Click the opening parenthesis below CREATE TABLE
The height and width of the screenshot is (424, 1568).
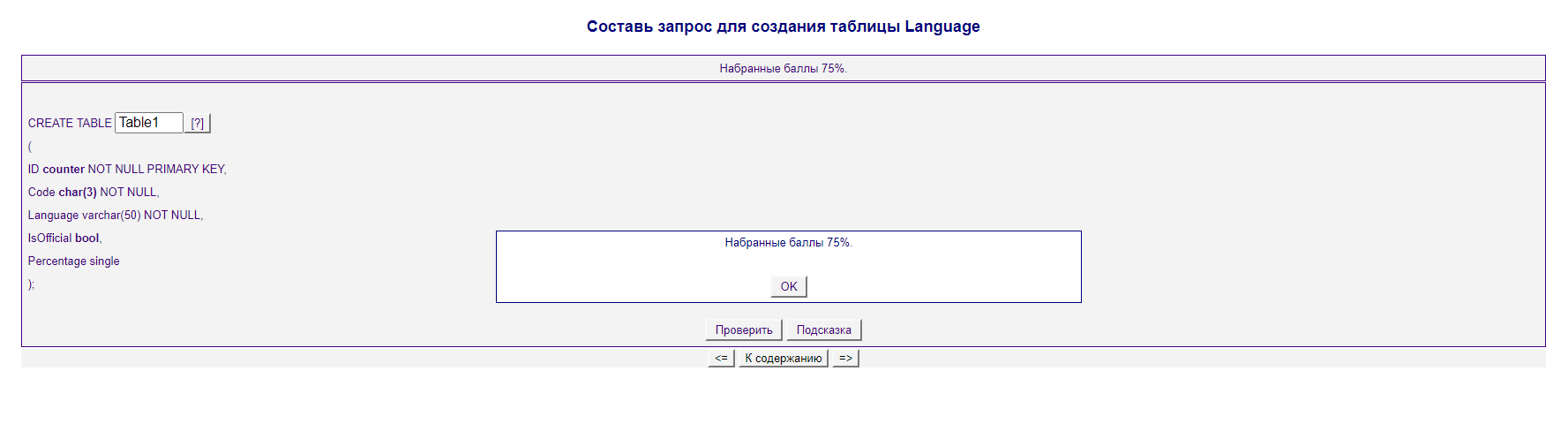tap(30, 146)
